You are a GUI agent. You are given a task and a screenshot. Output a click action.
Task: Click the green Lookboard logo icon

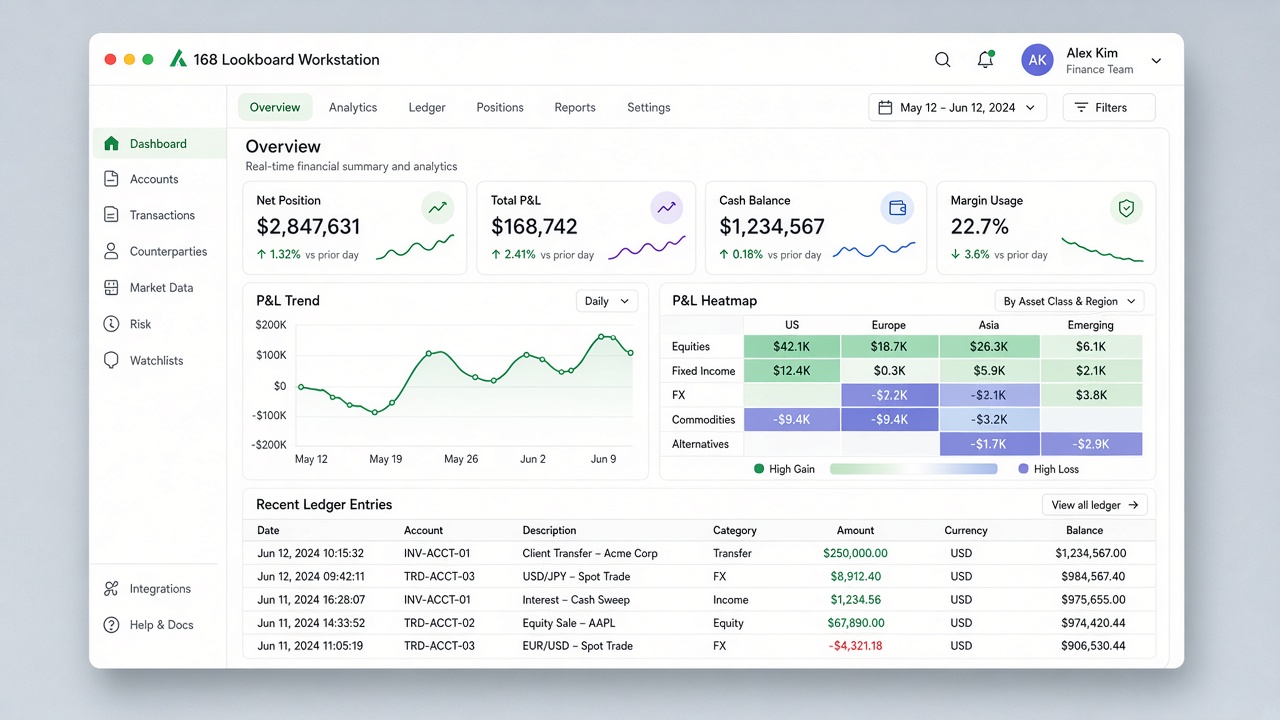click(x=178, y=59)
